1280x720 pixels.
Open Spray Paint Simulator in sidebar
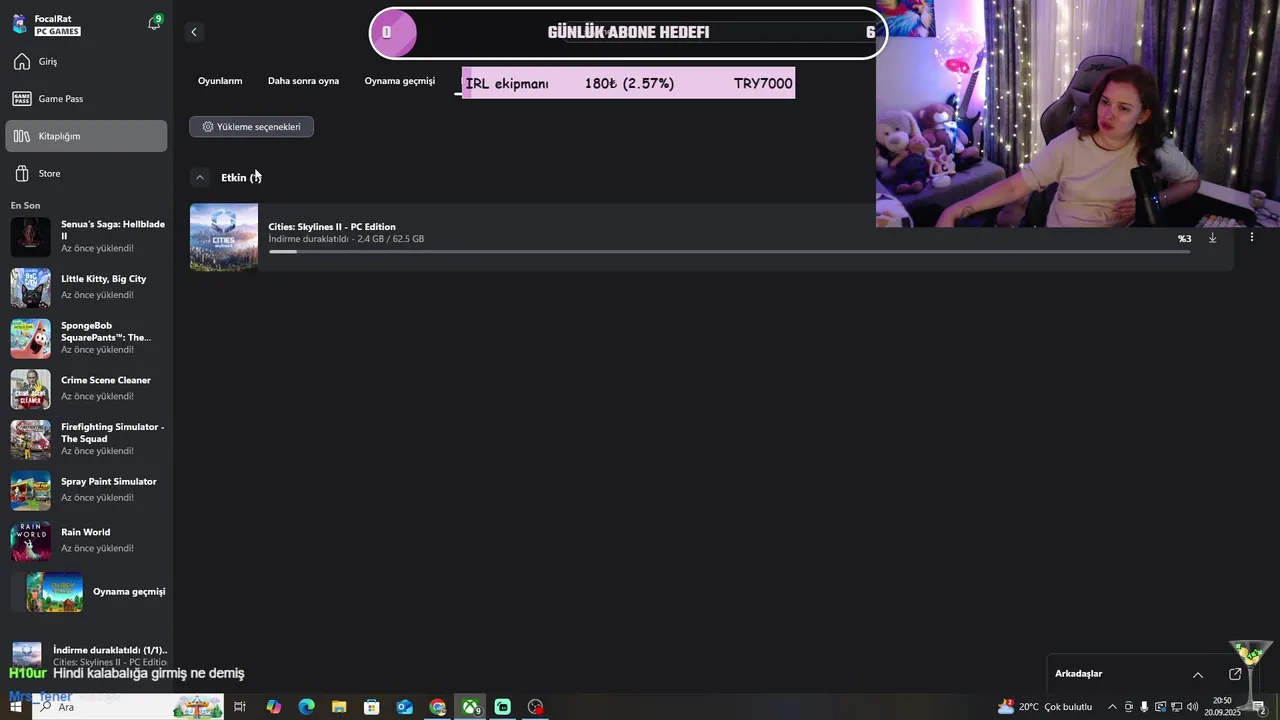tap(87, 490)
